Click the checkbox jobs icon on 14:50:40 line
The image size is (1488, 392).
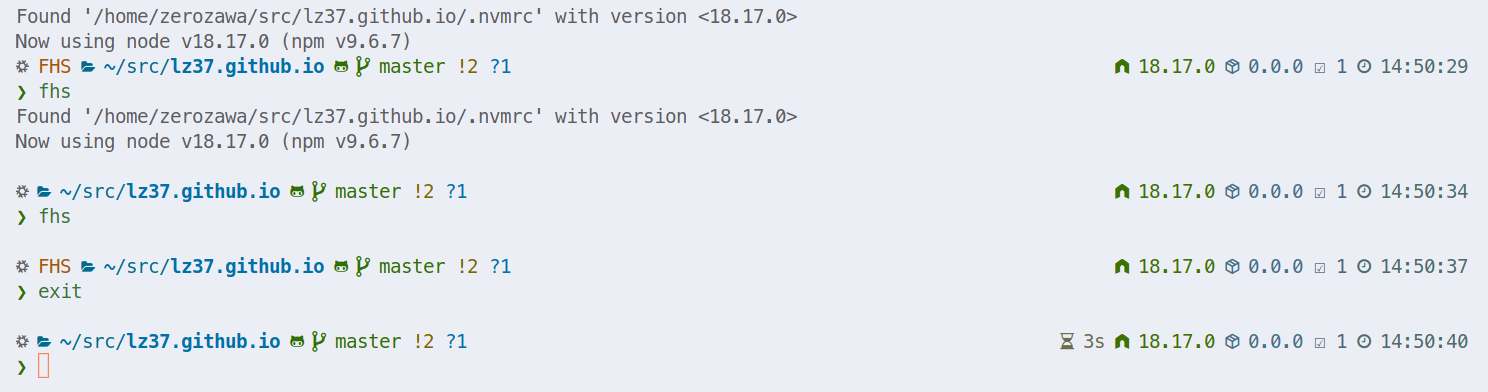click(x=1320, y=342)
